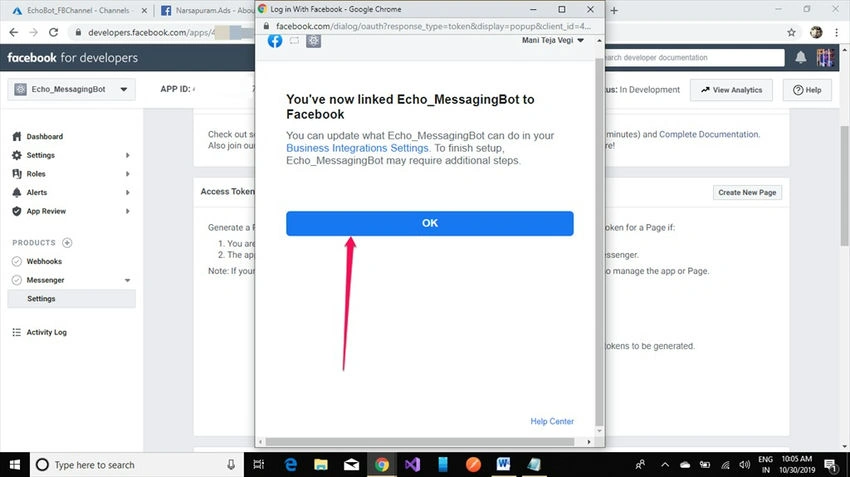Open Webhooks product in sidebar
Screen dimensions: 850x477
coord(44,261)
